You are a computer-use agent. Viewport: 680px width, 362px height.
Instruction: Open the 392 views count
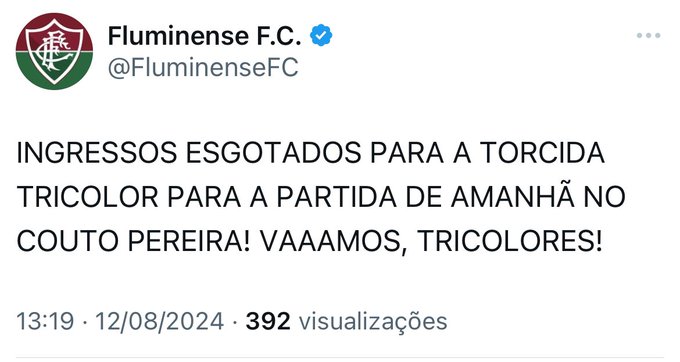pos(268,322)
